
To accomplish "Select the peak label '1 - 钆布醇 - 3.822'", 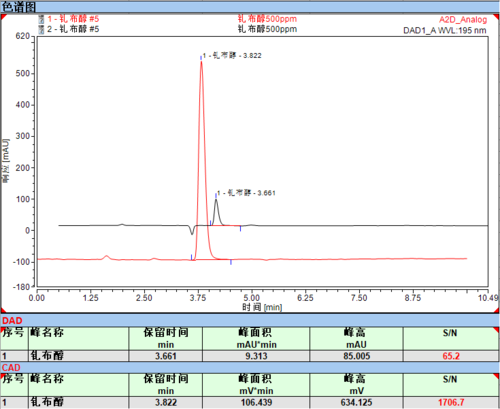I will click(x=232, y=55).
